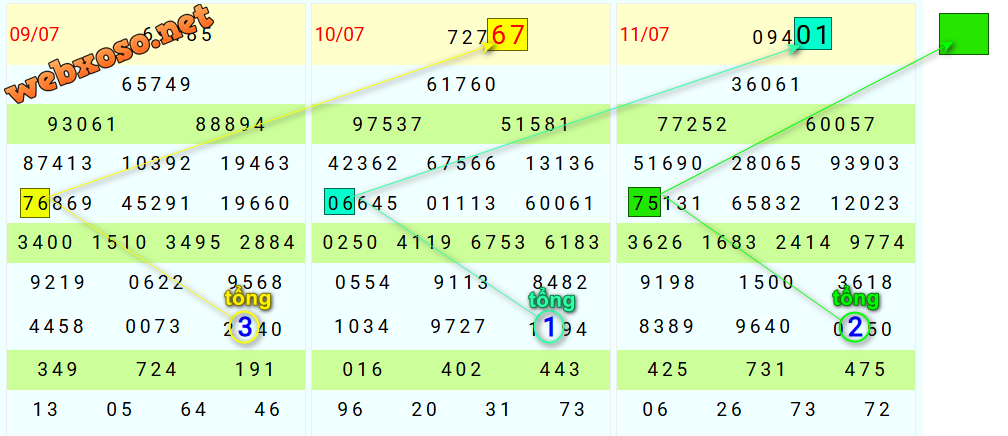This screenshot has width=1008, height=436.
Task: Select the 10/07 date label
Action: (x=339, y=34)
